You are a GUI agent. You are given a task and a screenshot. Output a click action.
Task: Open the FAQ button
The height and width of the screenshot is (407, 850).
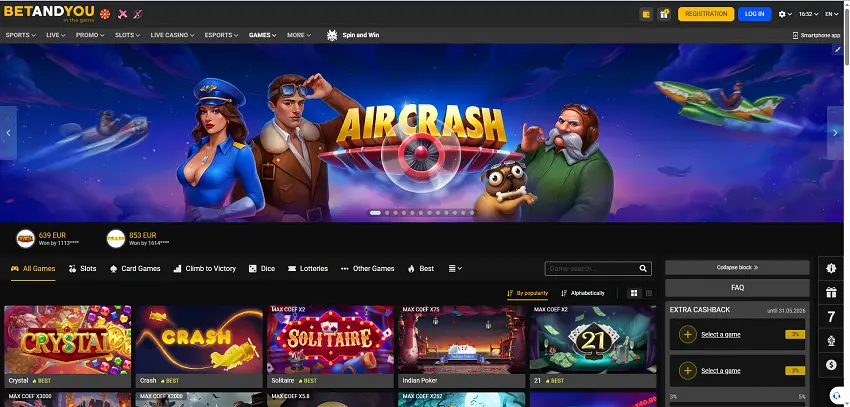(x=737, y=288)
